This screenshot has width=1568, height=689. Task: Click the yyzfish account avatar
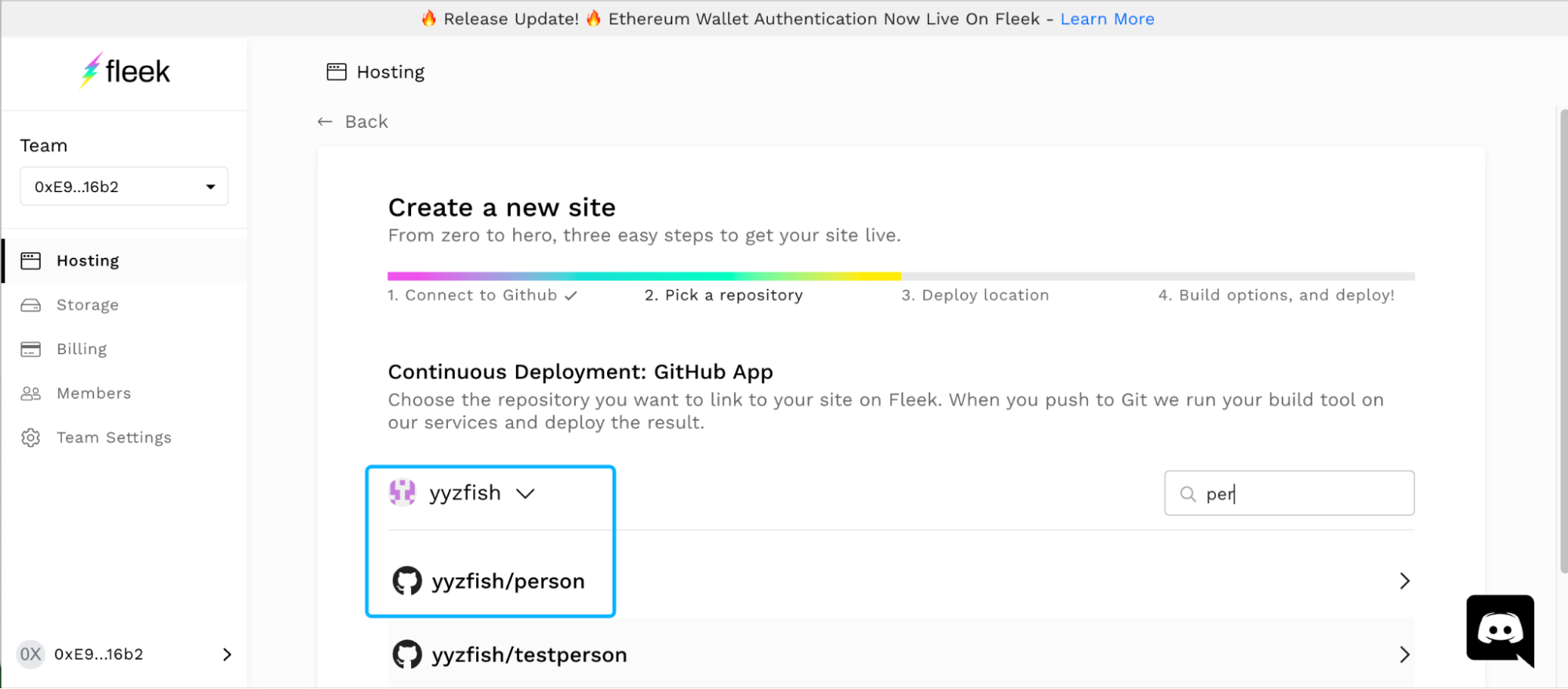point(402,493)
